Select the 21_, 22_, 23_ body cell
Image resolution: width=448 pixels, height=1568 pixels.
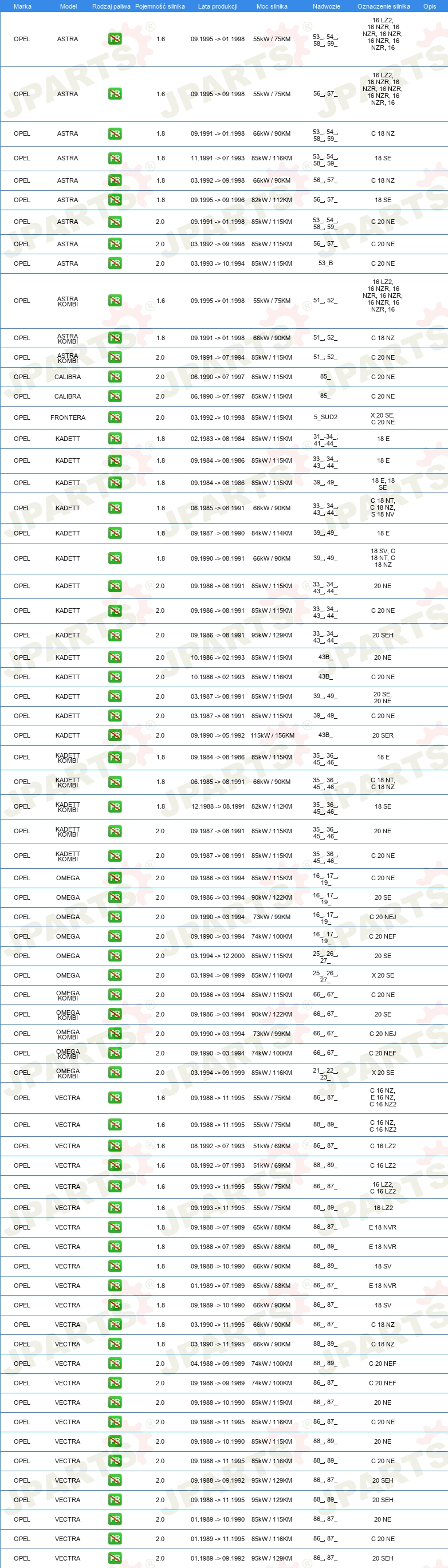click(x=325, y=1073)
